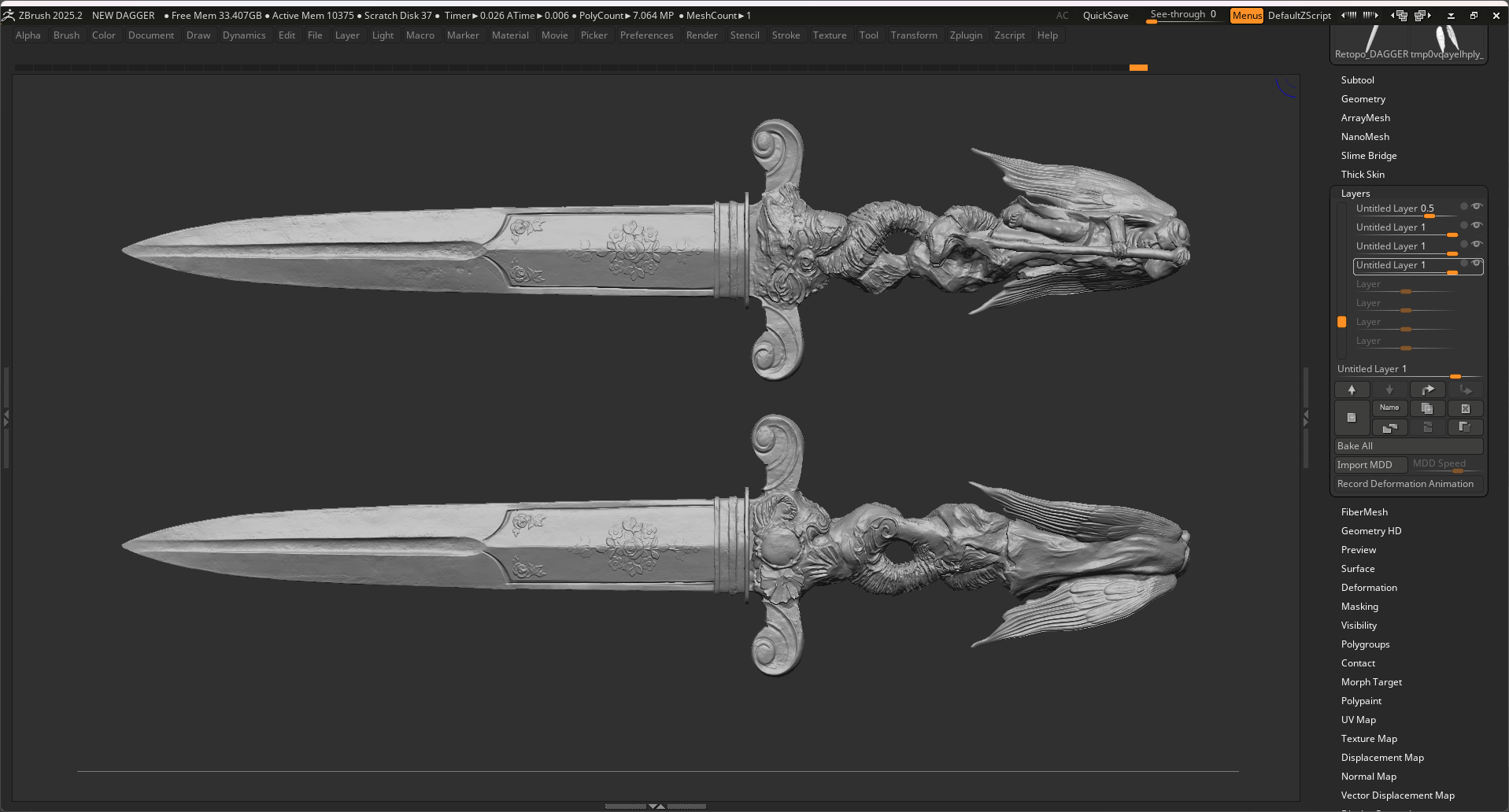Screen dimensions: 1509x812
Task: Toggle eye of second Untitled Layer 1
Action: [1477, 225]
